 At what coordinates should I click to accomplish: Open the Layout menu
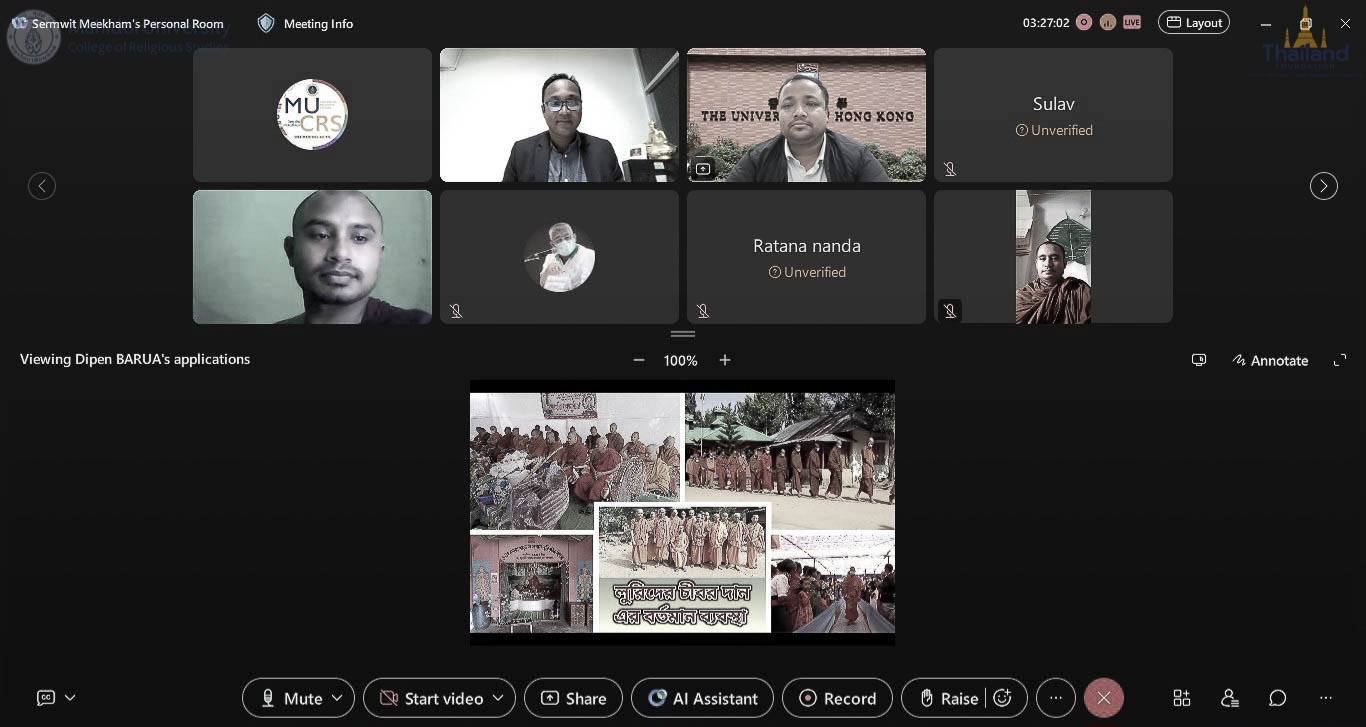pos(1193,22)
